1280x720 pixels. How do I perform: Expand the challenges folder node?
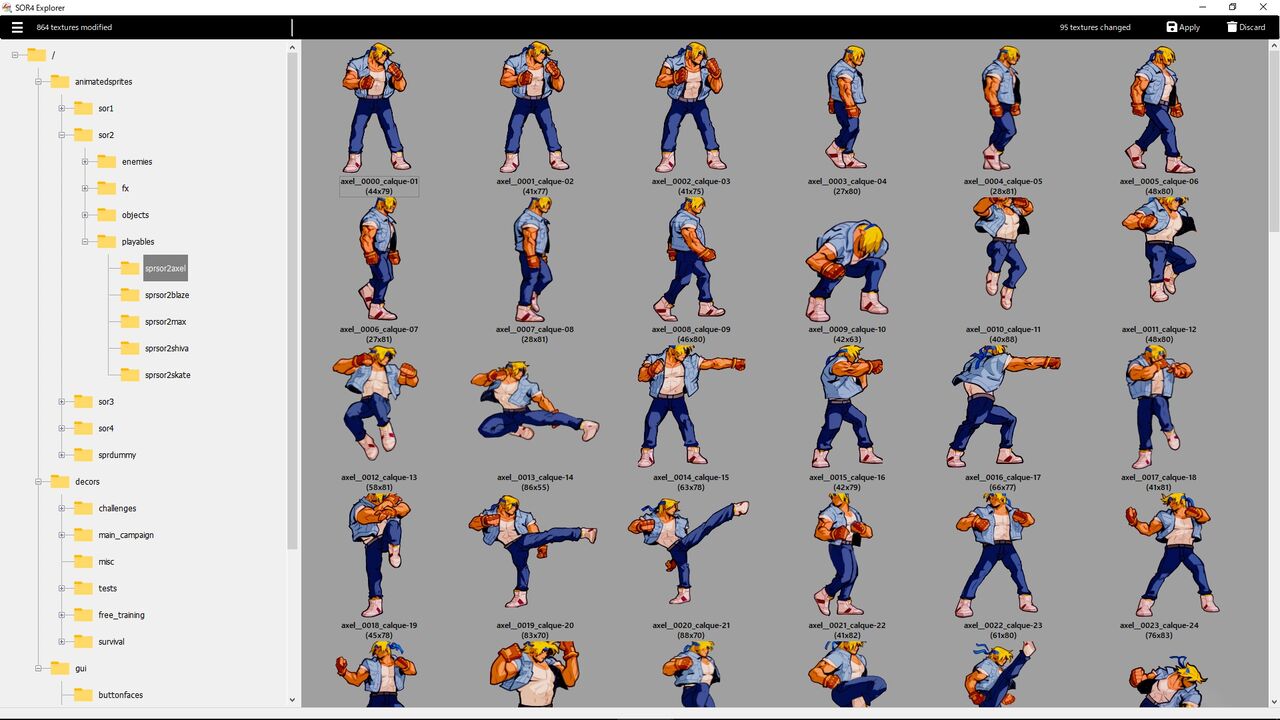[62, 508]
